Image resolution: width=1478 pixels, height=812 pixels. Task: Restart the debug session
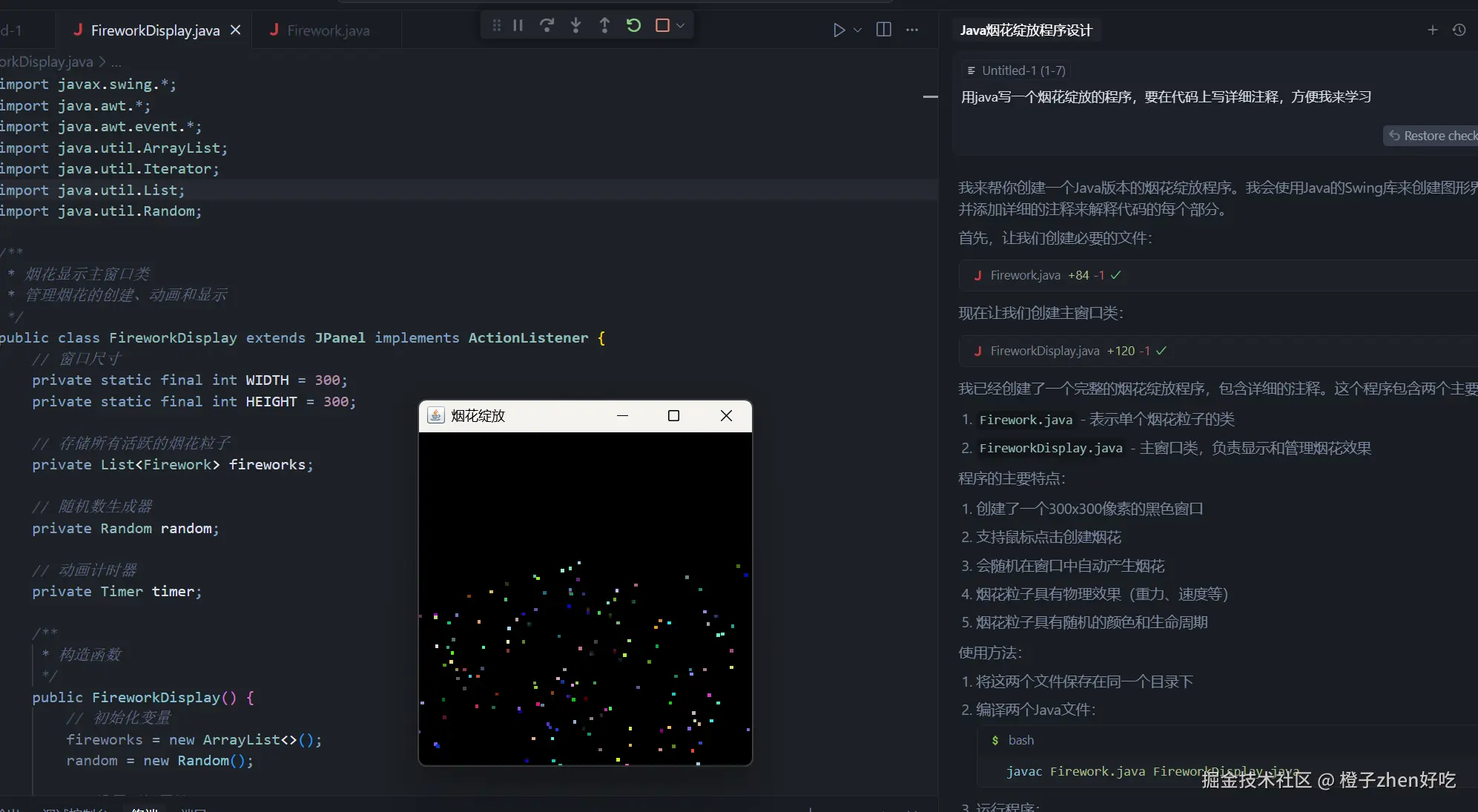click(633, 25)
